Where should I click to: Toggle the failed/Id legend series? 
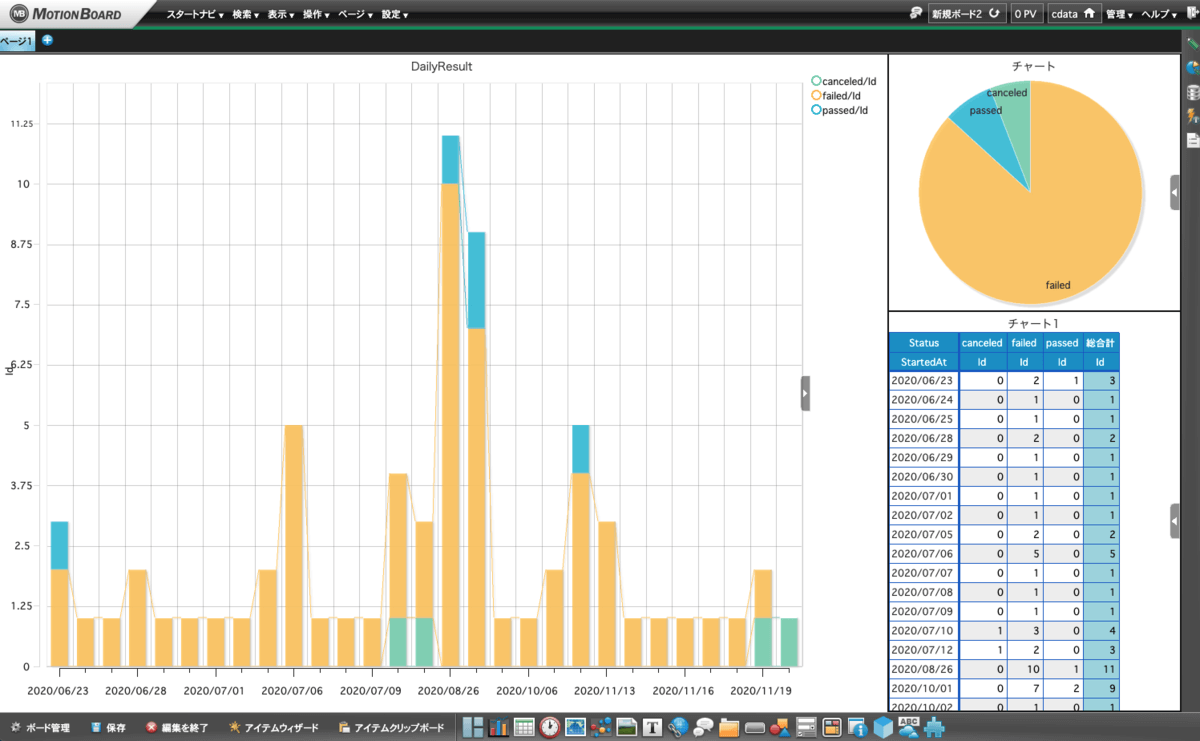(x=843, y=95)
